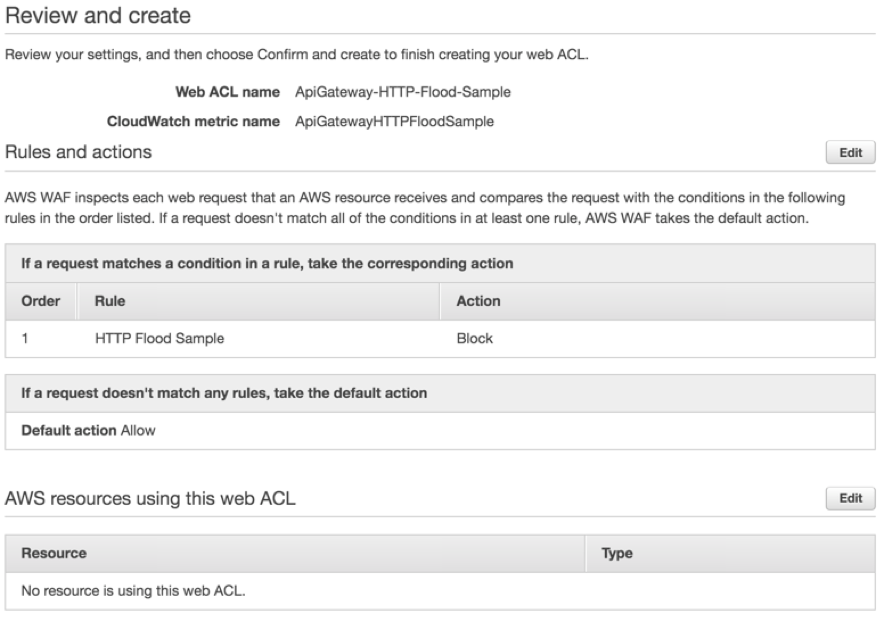
Task: Click Edit button for AWS resources section
Action: click(850, 497)
